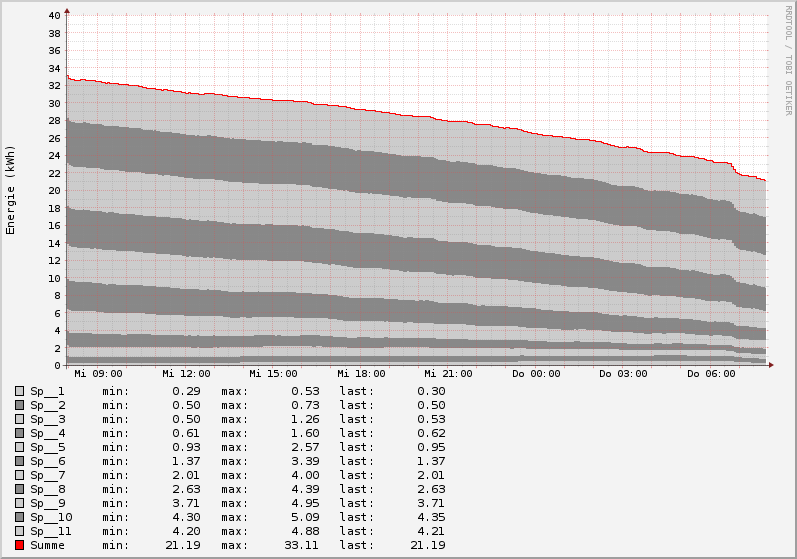This screenshot has width=797, height=559.
Task: Click the Do 00:00 time axis label
Action: 536,374
